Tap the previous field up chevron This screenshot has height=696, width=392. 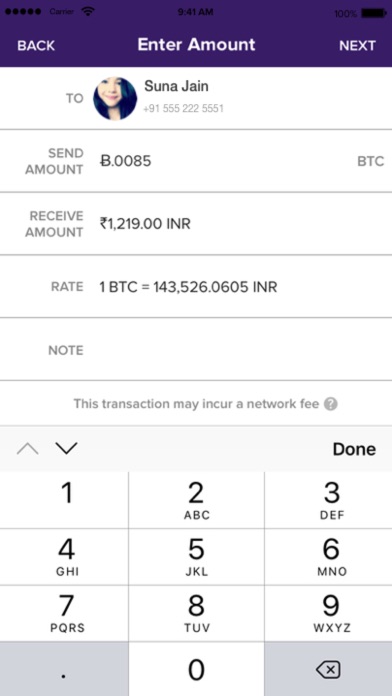(28, 449)
